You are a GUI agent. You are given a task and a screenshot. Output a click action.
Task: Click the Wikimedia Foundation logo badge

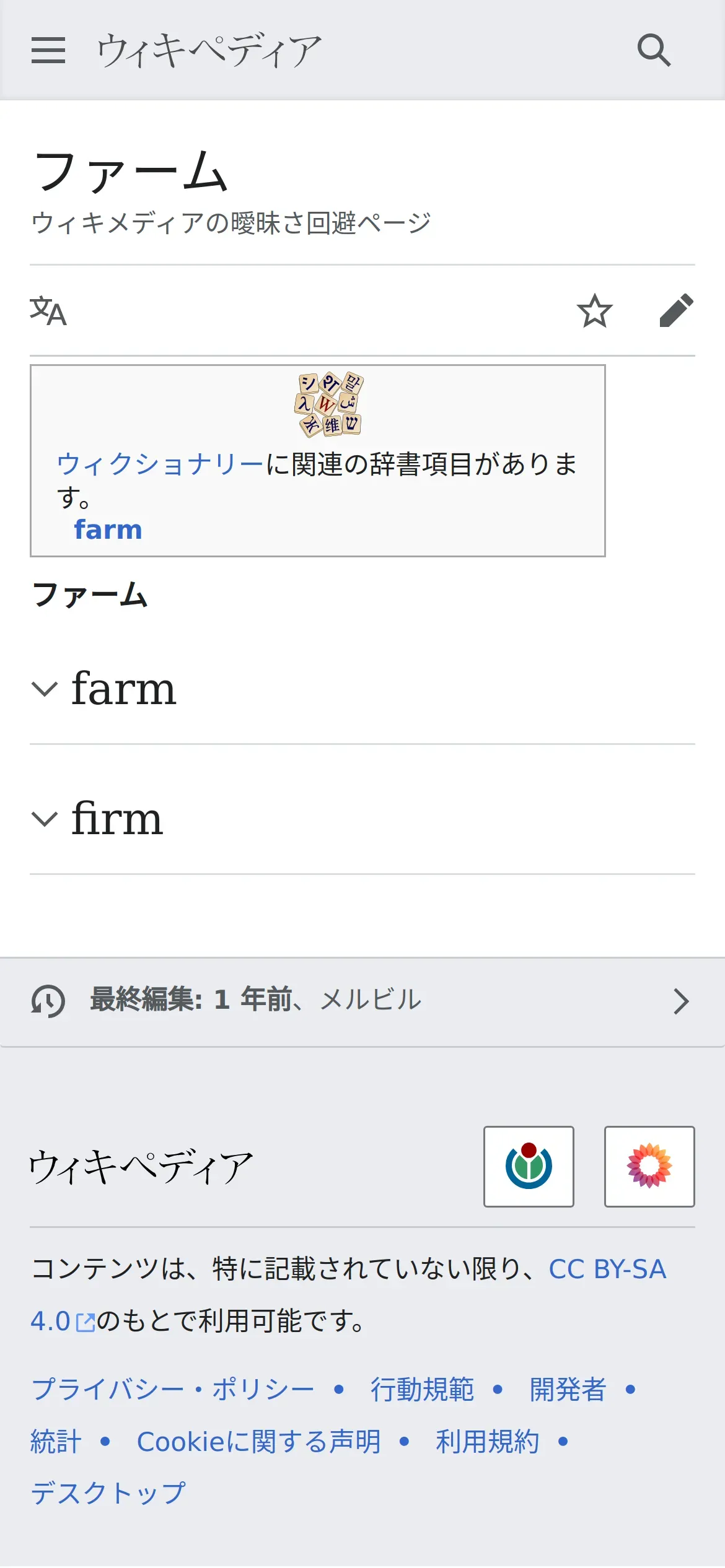[529, 1166]
